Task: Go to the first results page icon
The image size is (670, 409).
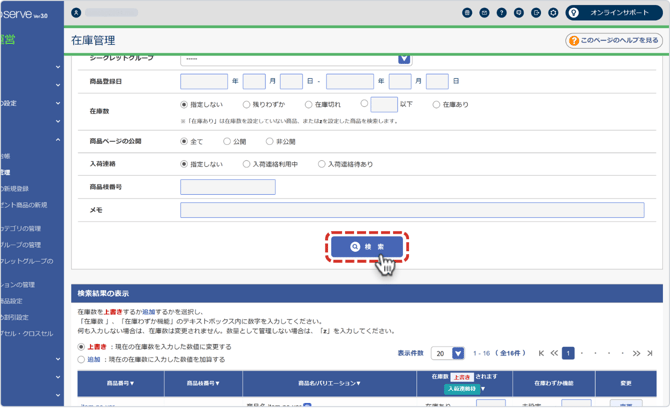Action: (x=541, y=353)
